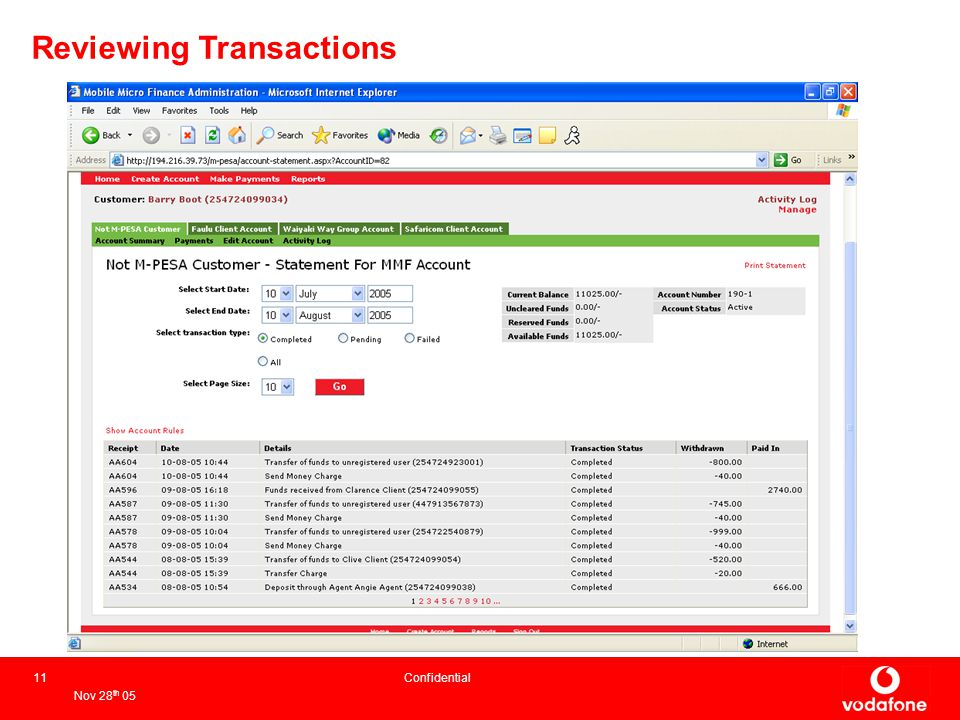Click the Print Statement link
Viewport: 960px width, 720px height.
tap(774, 265)
